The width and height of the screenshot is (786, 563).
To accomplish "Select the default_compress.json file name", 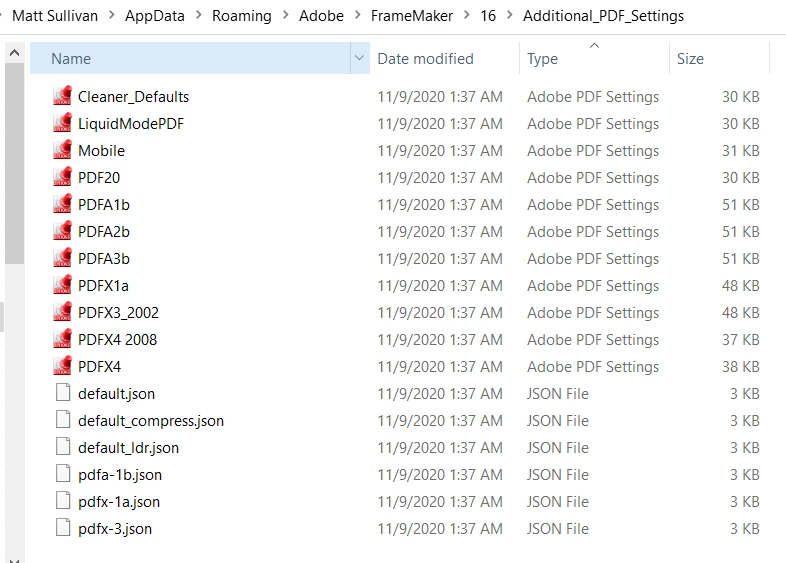I will tap(151, 421).
